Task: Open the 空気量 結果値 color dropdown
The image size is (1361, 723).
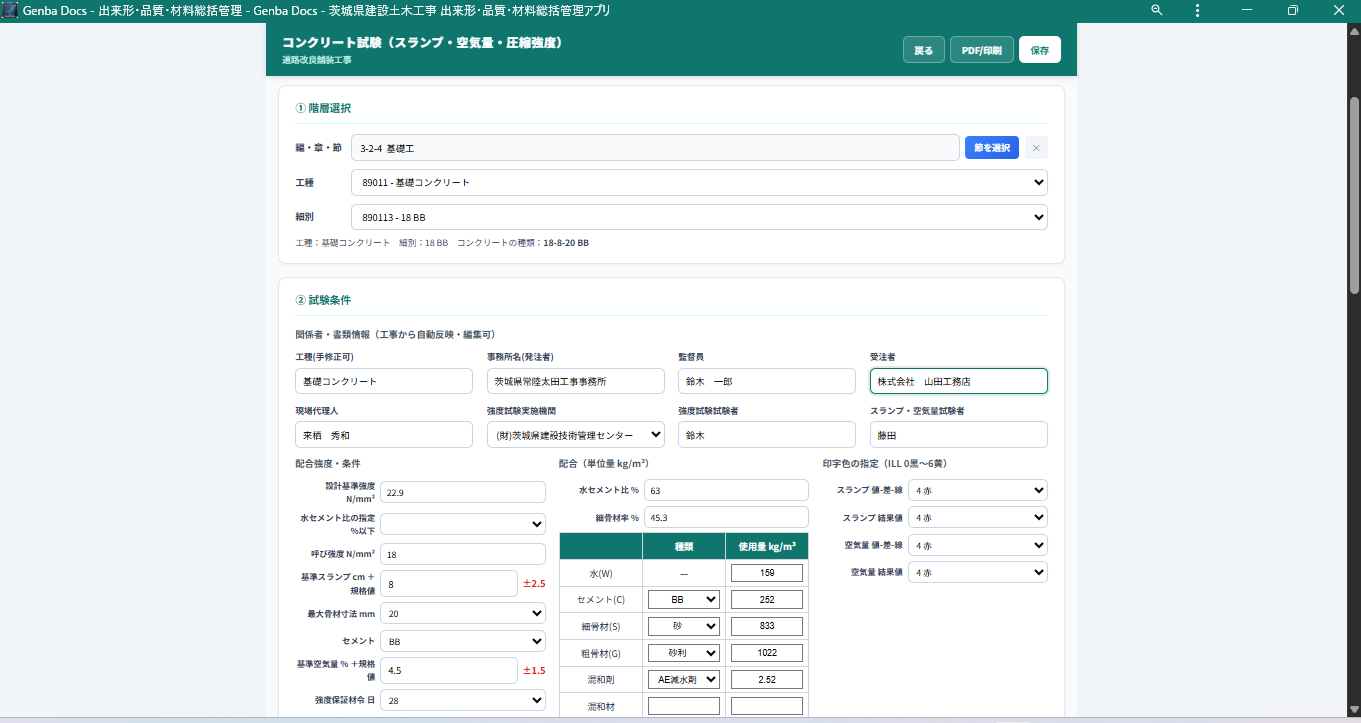Action: coord(978,573)
